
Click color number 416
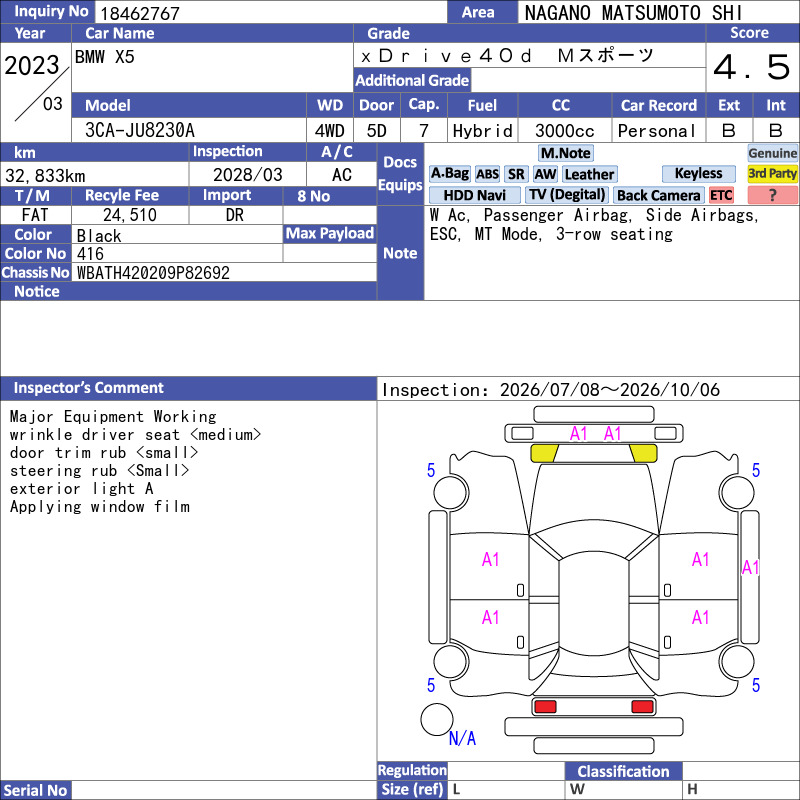click(90, 254)
